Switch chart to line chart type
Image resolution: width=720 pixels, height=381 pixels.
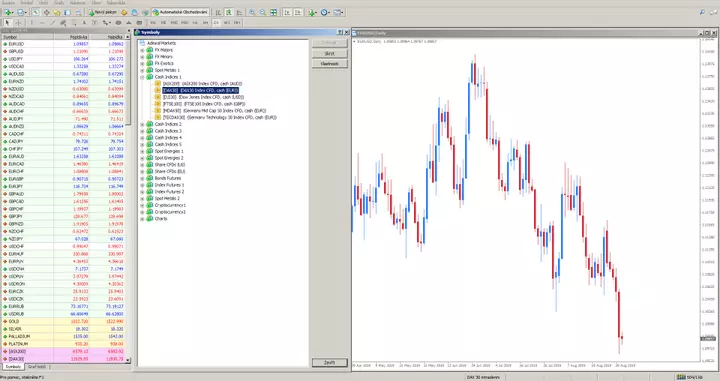[239, 12]
